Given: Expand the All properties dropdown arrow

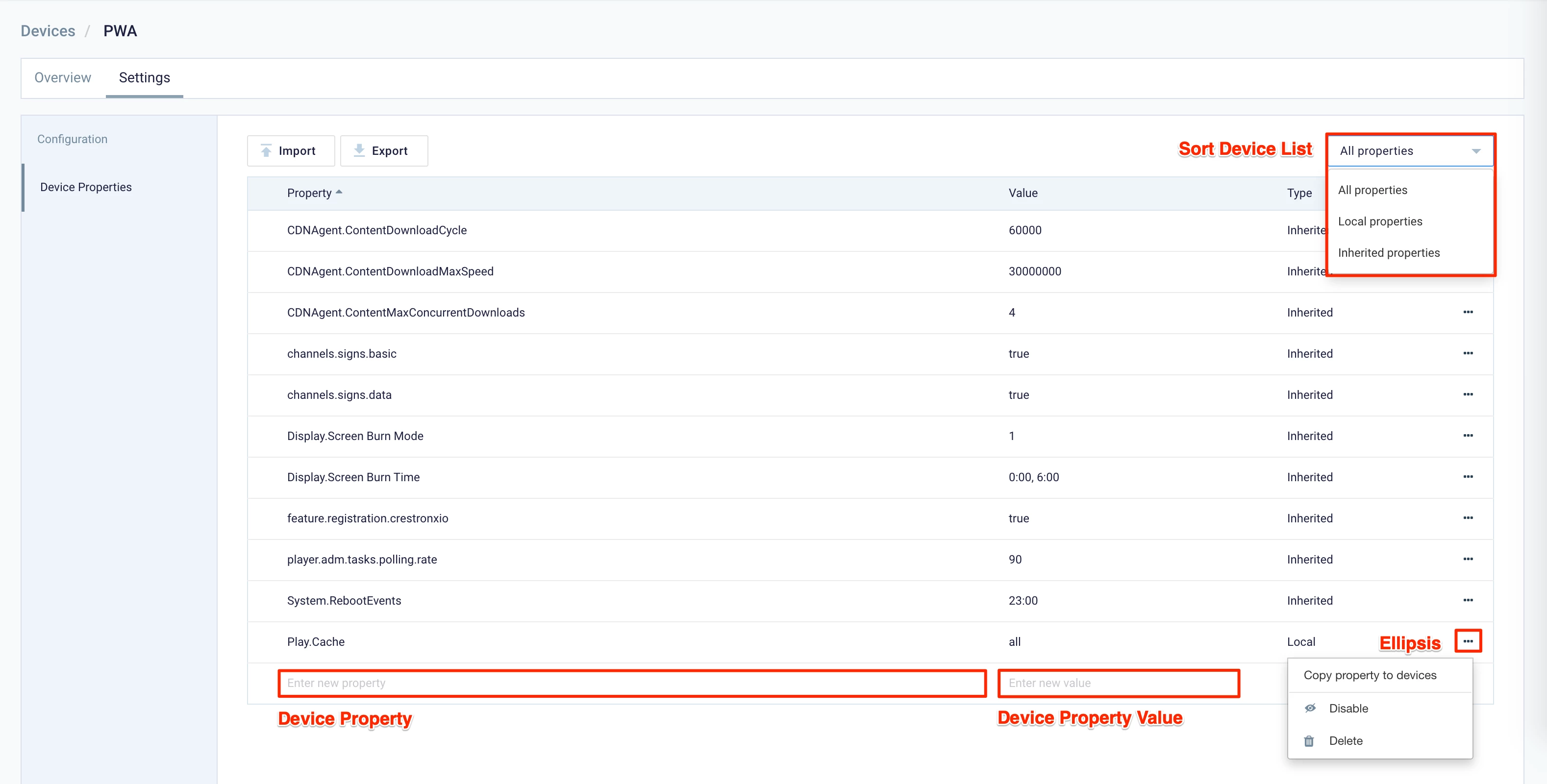Looking at the screenshot, I should 1475,151.
